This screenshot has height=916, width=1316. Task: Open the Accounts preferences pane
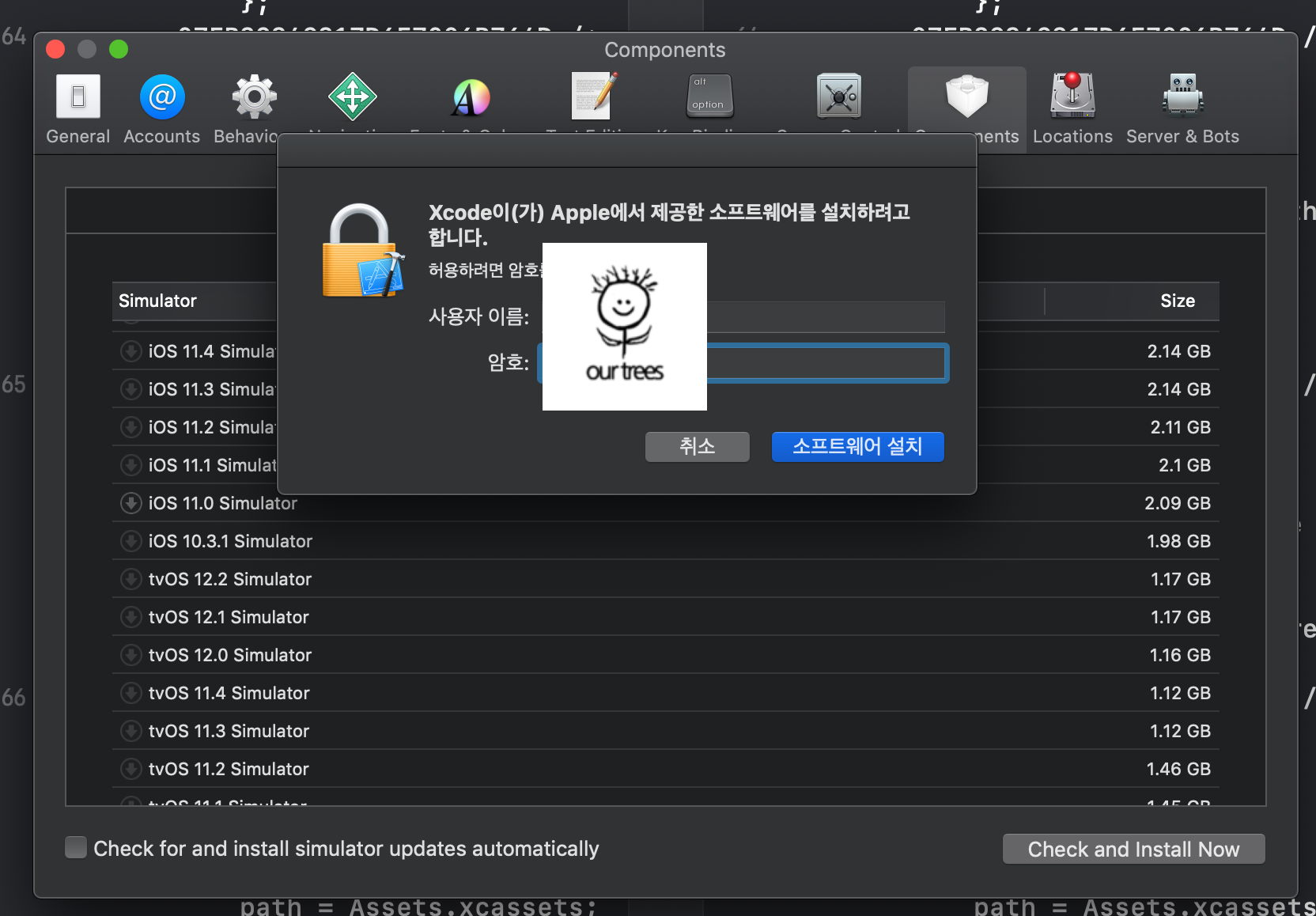[162, 109]
